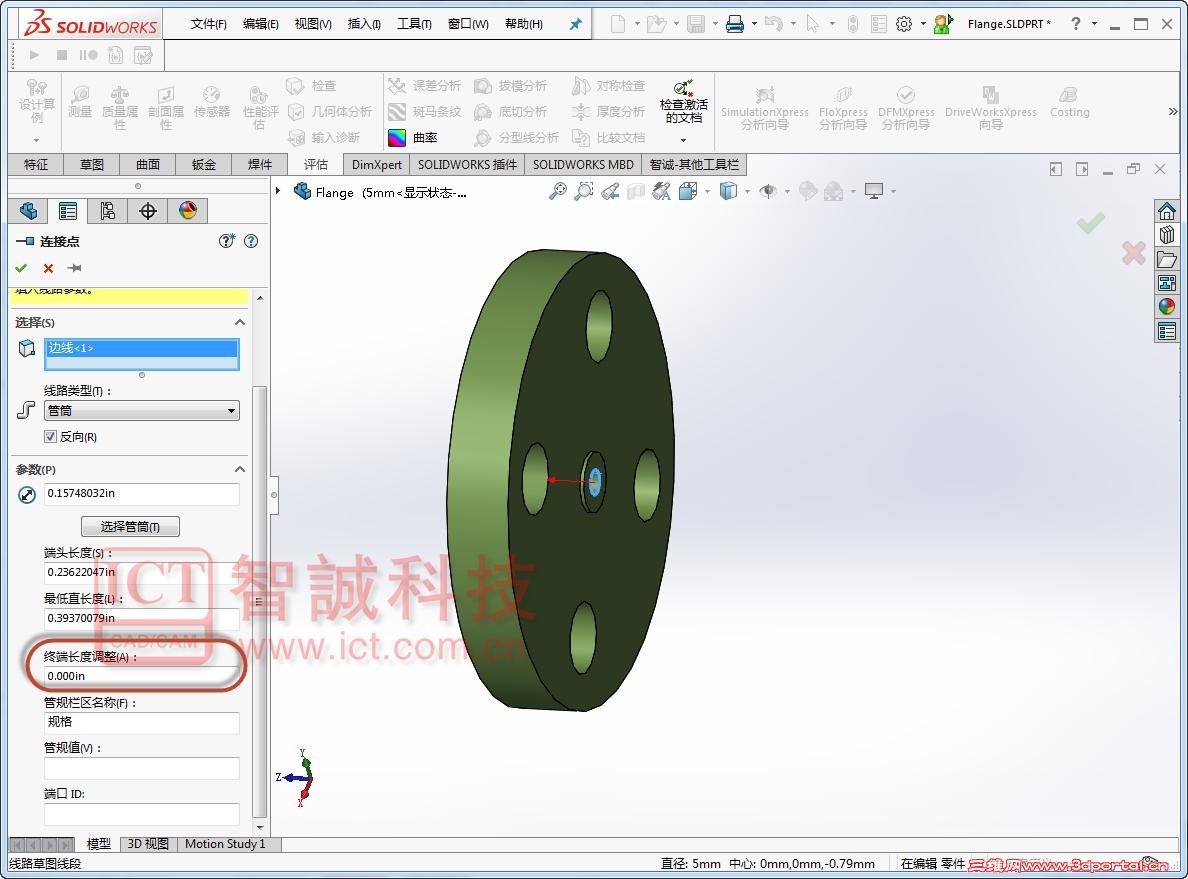The width and height of the screenshot is (1188, 879).
Task: Open the Print dropdown arrow
Action: pos(755,24)
